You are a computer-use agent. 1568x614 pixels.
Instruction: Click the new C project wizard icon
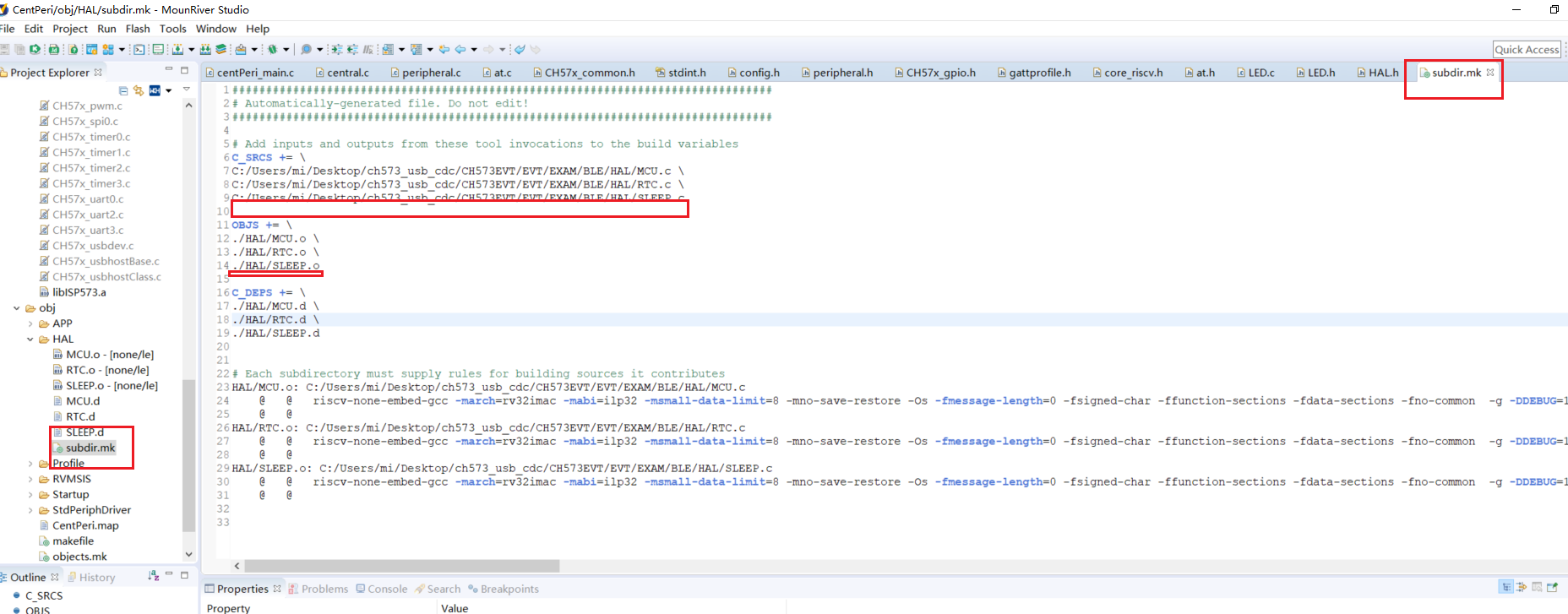[91, 50]
